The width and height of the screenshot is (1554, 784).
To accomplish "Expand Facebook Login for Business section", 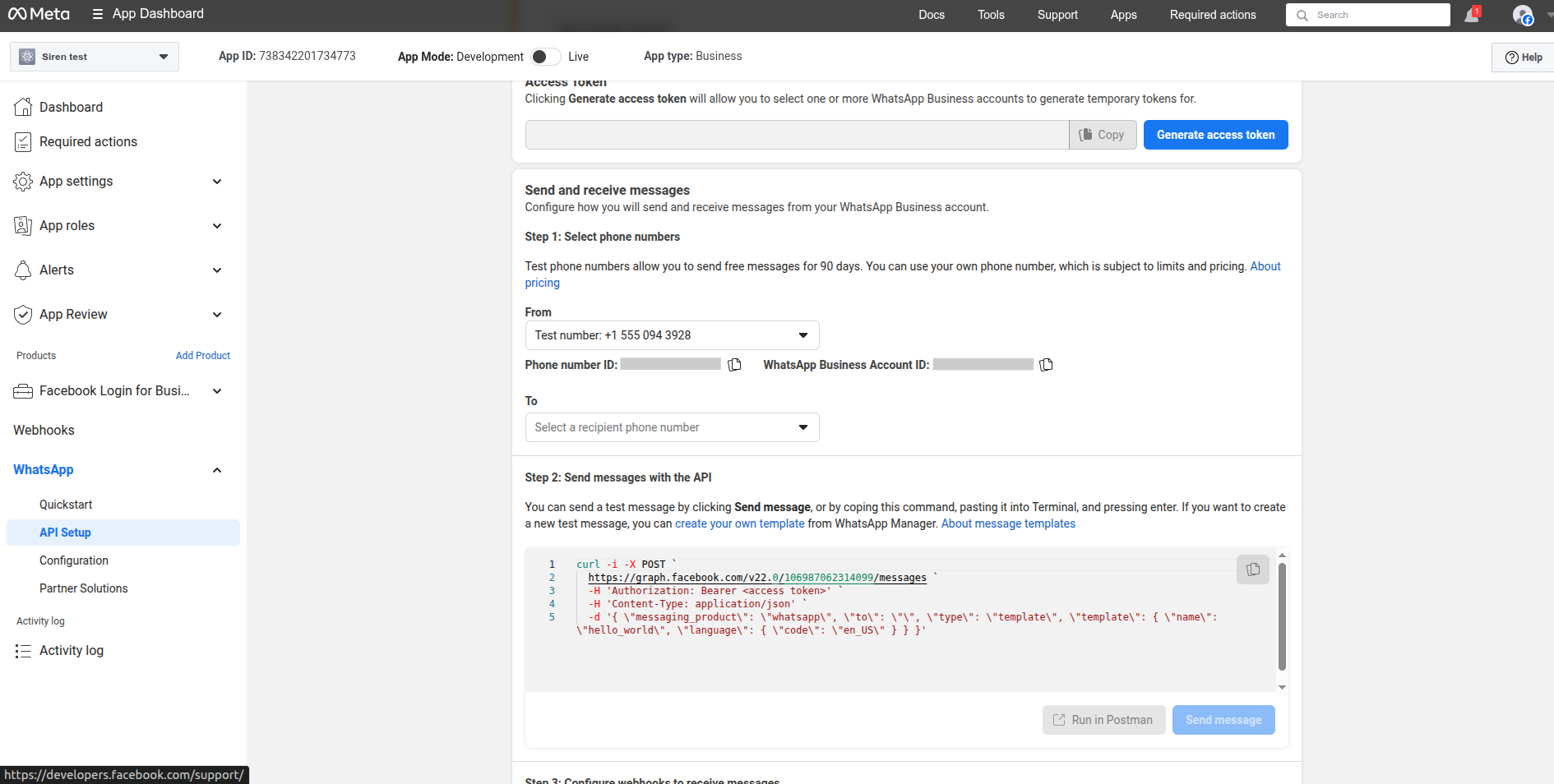I will [217, 391].
